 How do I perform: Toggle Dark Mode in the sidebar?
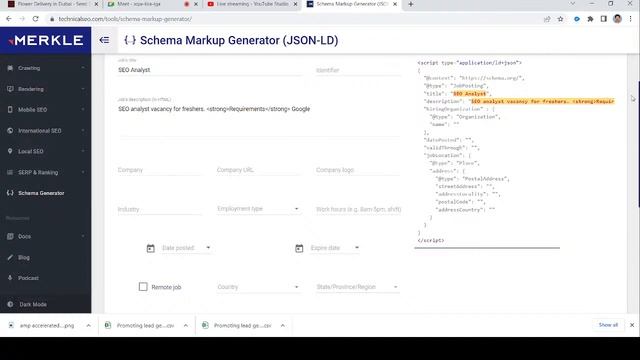click(x=46, y=304)
